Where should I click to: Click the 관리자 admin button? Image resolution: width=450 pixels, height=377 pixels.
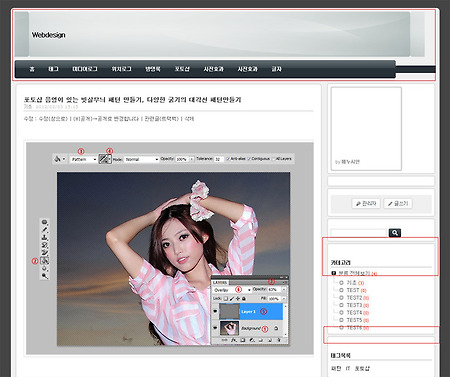(366, 203)
